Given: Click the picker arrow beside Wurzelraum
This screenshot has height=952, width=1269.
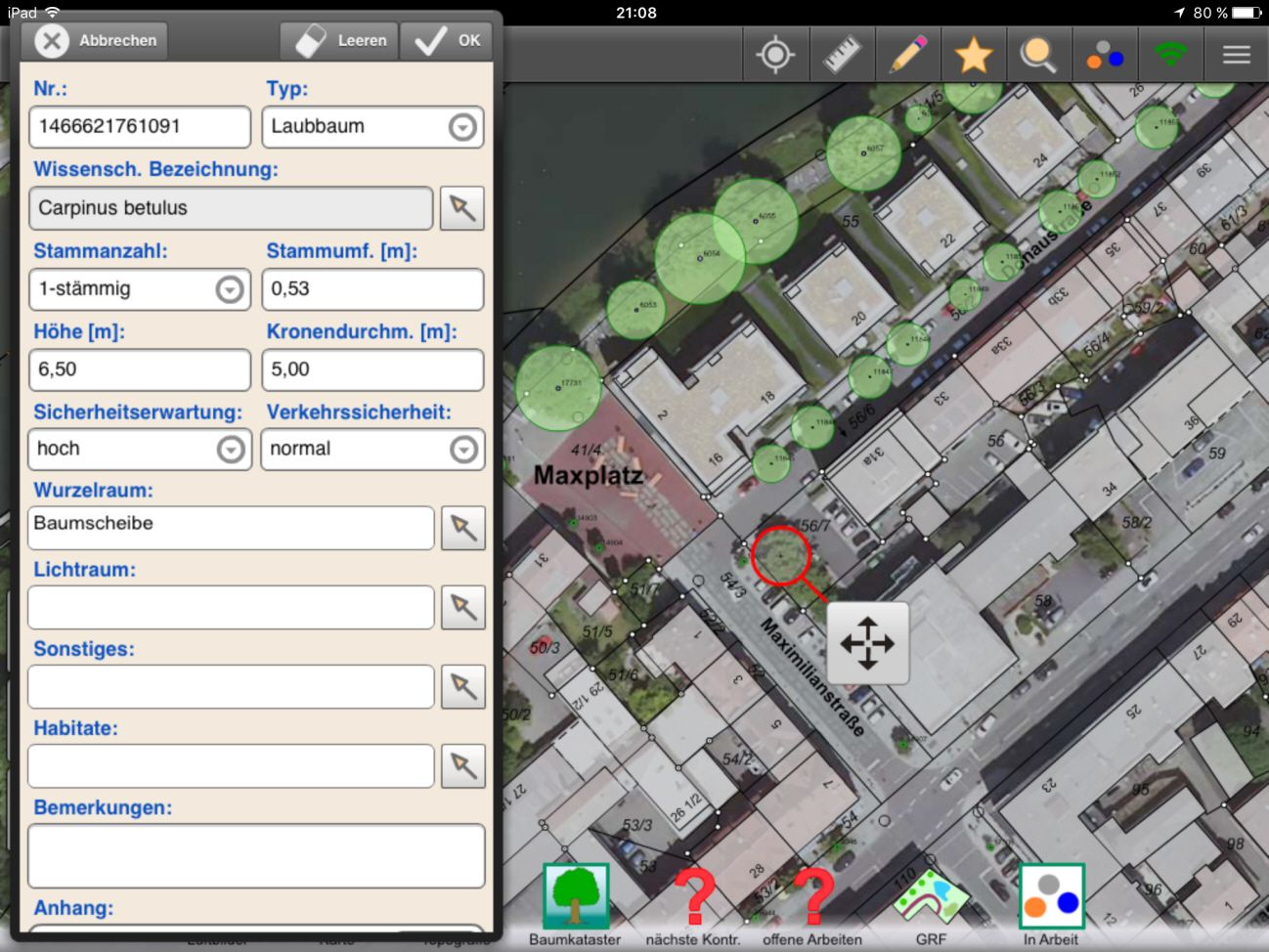Looking at the screenshot, I should (462, 528).
